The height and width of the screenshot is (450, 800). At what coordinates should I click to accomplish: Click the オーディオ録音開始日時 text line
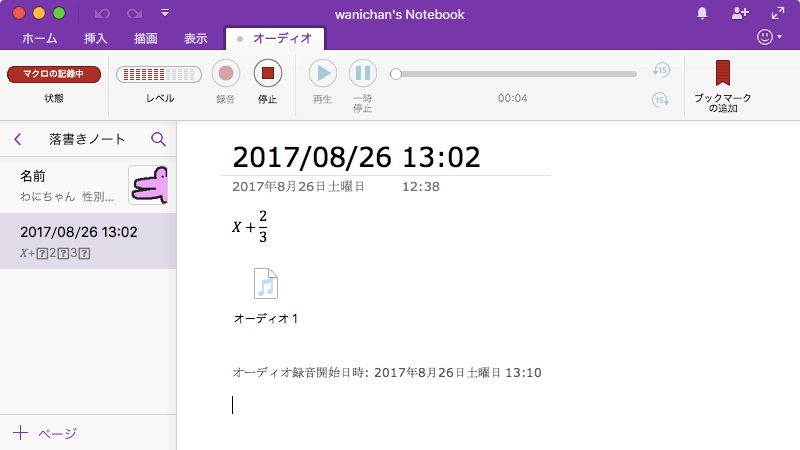(387, 372)
